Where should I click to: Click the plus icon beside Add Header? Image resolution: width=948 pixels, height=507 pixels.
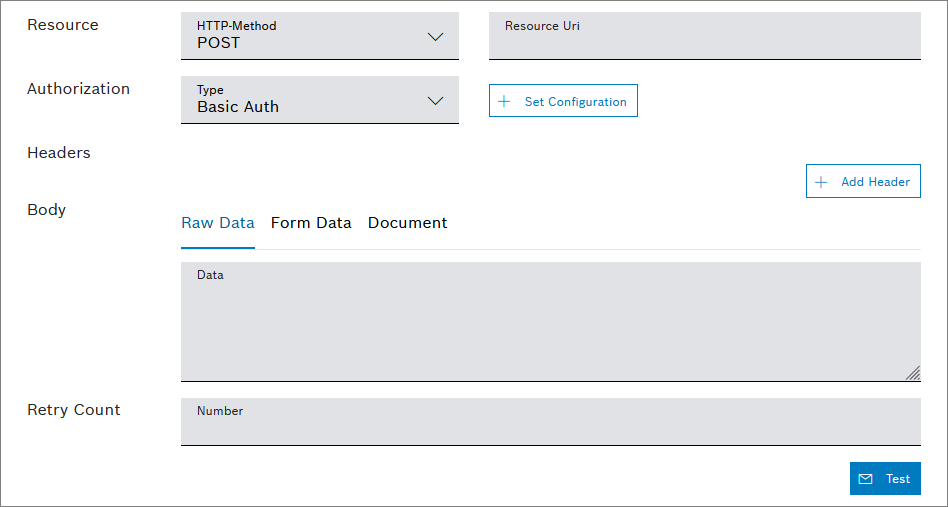pyautogui.click(x=821, y=182)
